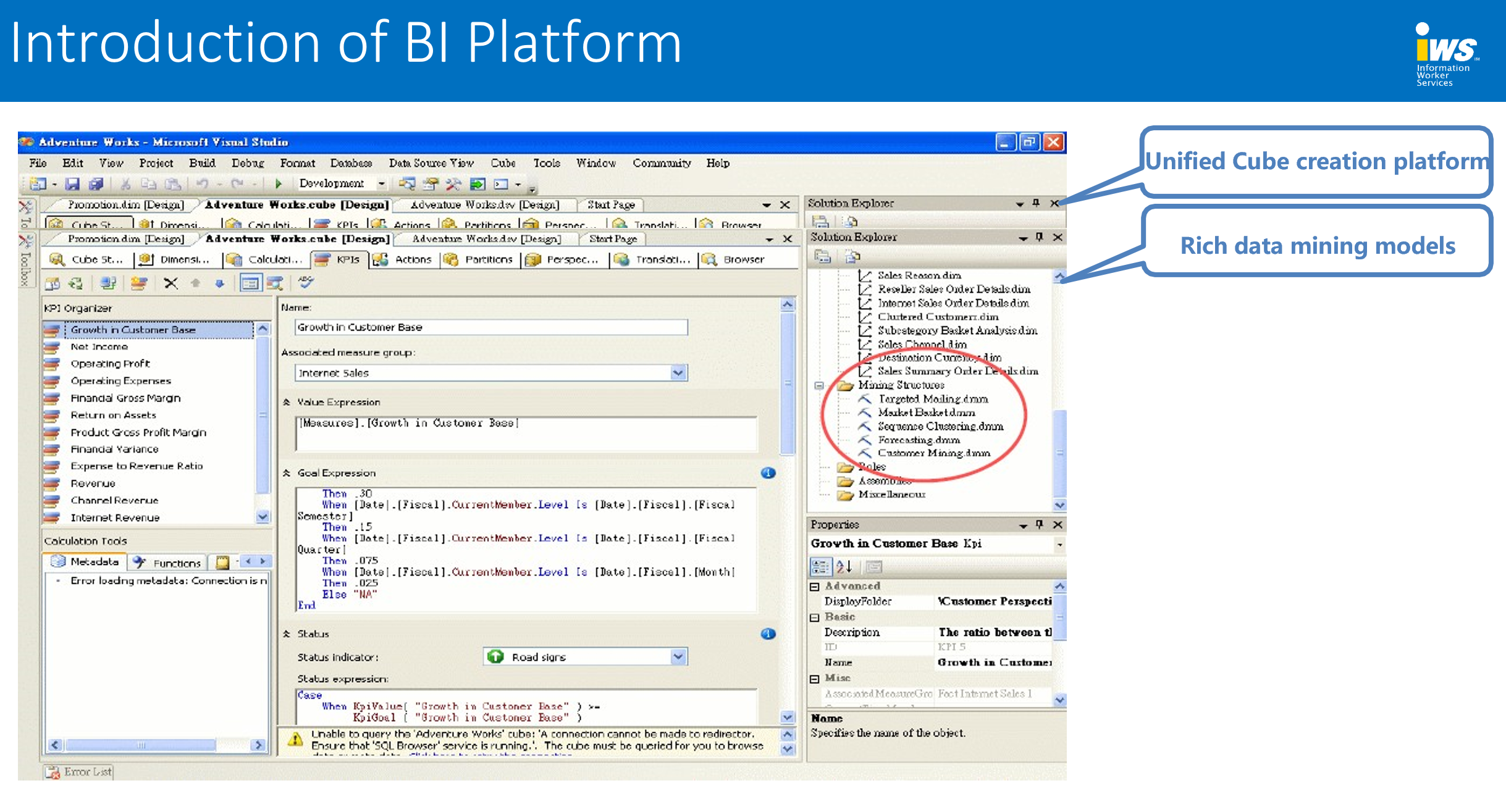This screenshot has height=812, width=1506.
Task: Collapse the Value Expression section
Action: 287,403
